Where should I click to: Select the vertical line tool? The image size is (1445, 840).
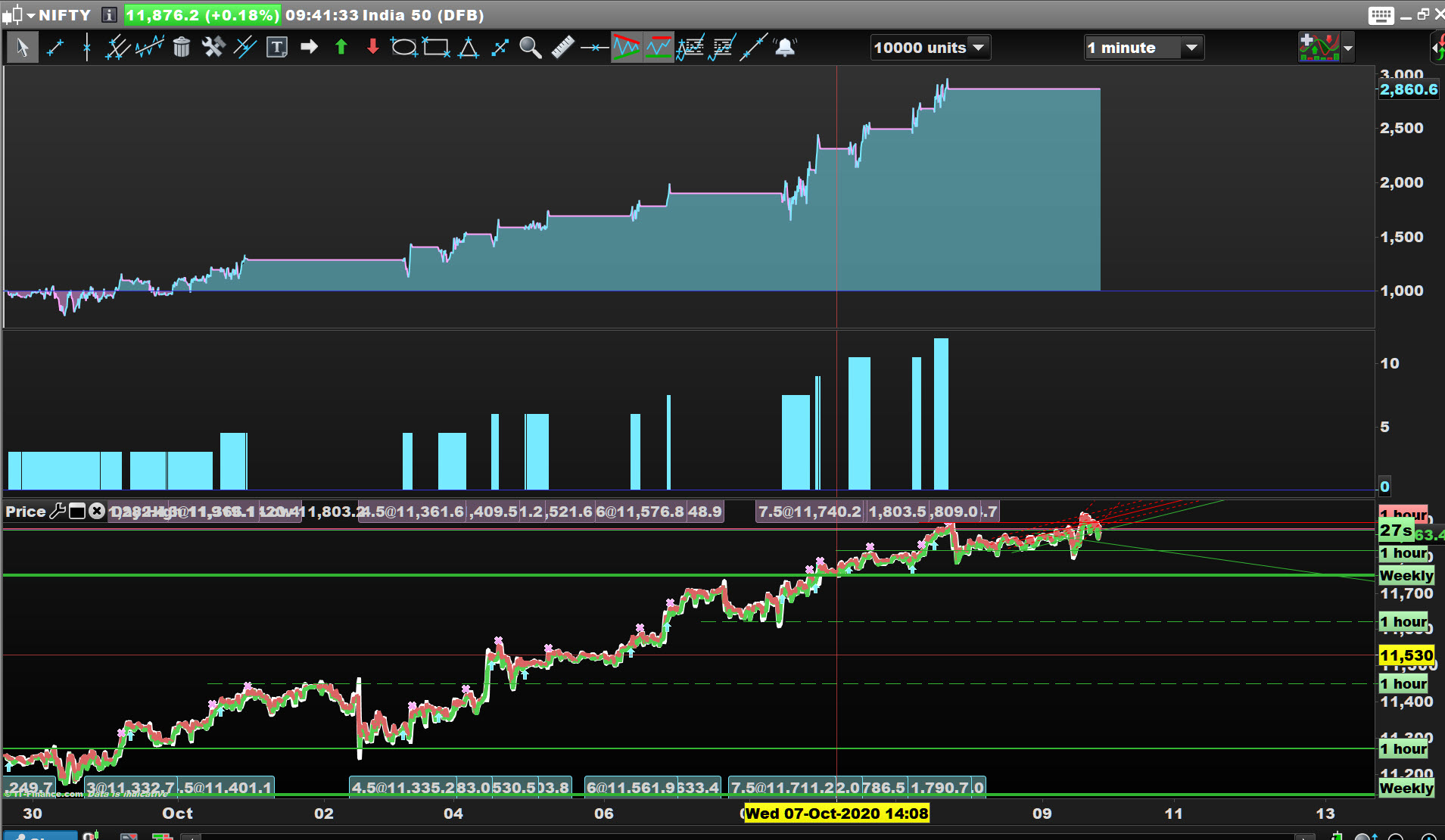point(87,48)
